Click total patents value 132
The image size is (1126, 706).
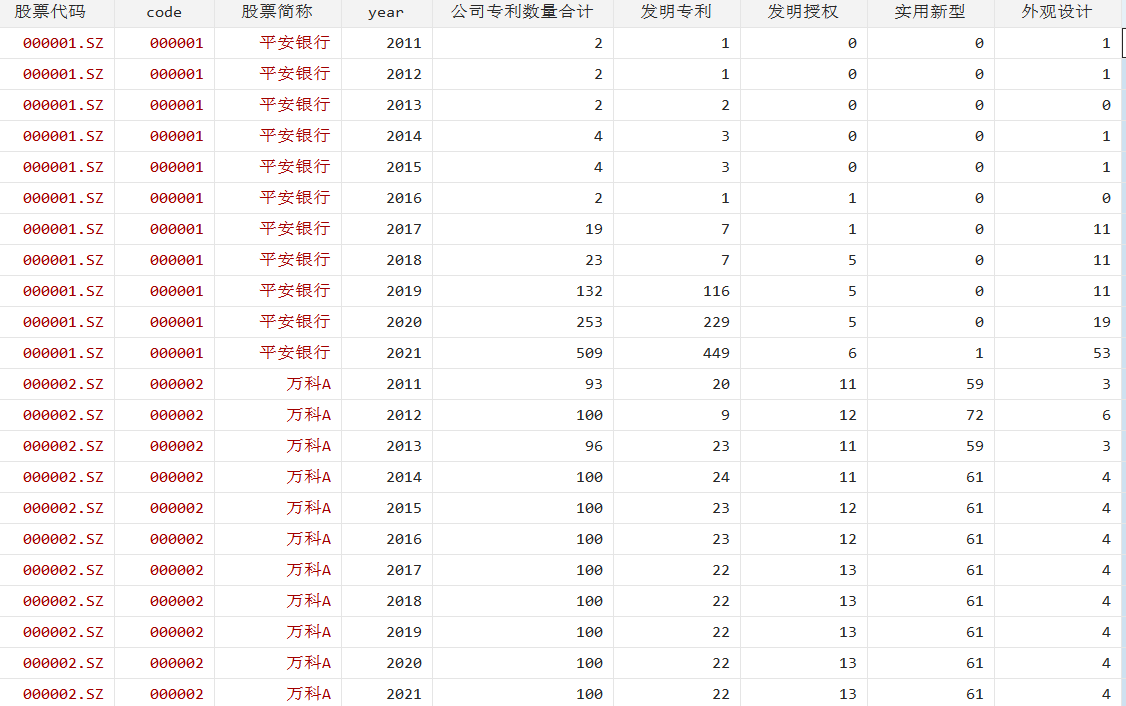click(x=590, y=290)
